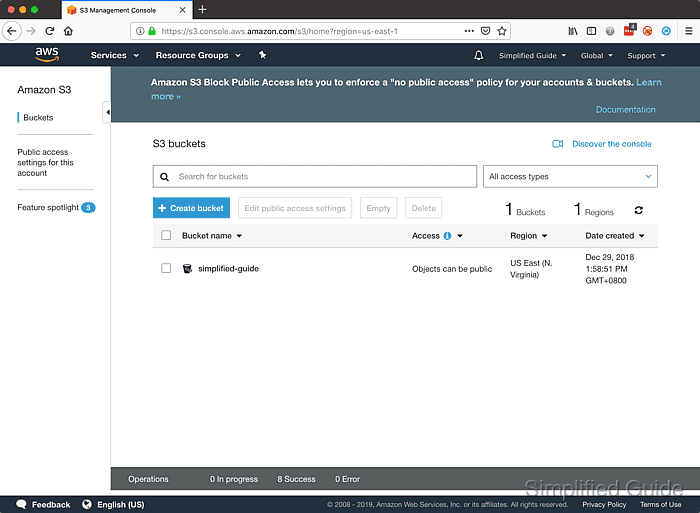Screen dimensions: 700x513
Task: Reload the page with the refresh icon
Action: [x=50, y=31]
